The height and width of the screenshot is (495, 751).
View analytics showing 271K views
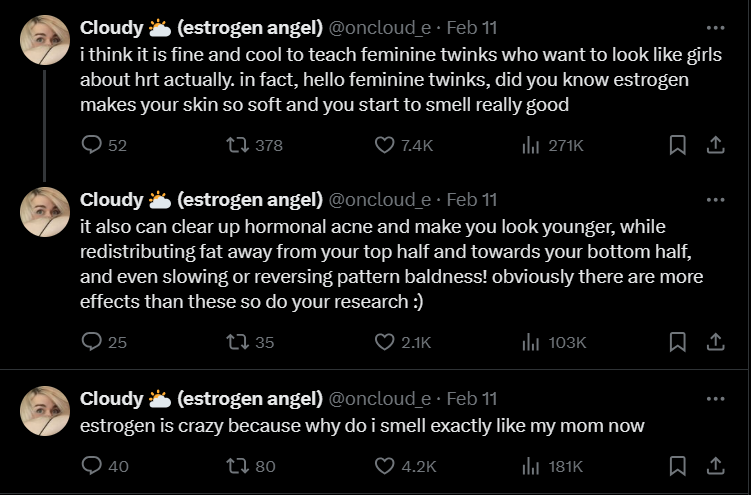coord(531,145)
